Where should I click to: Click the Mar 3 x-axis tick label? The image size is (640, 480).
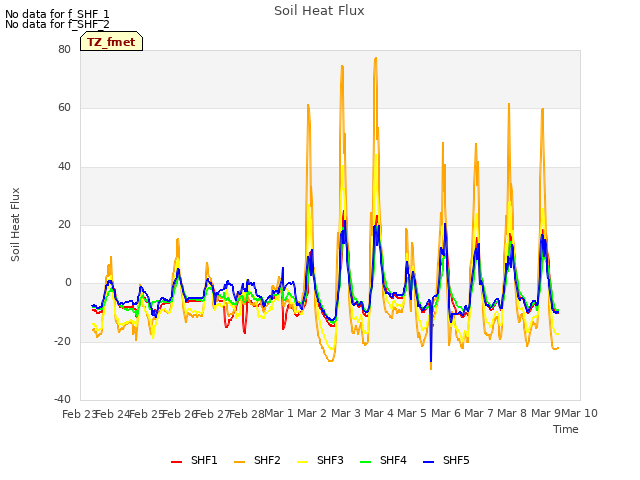click(x=346, y=413)
